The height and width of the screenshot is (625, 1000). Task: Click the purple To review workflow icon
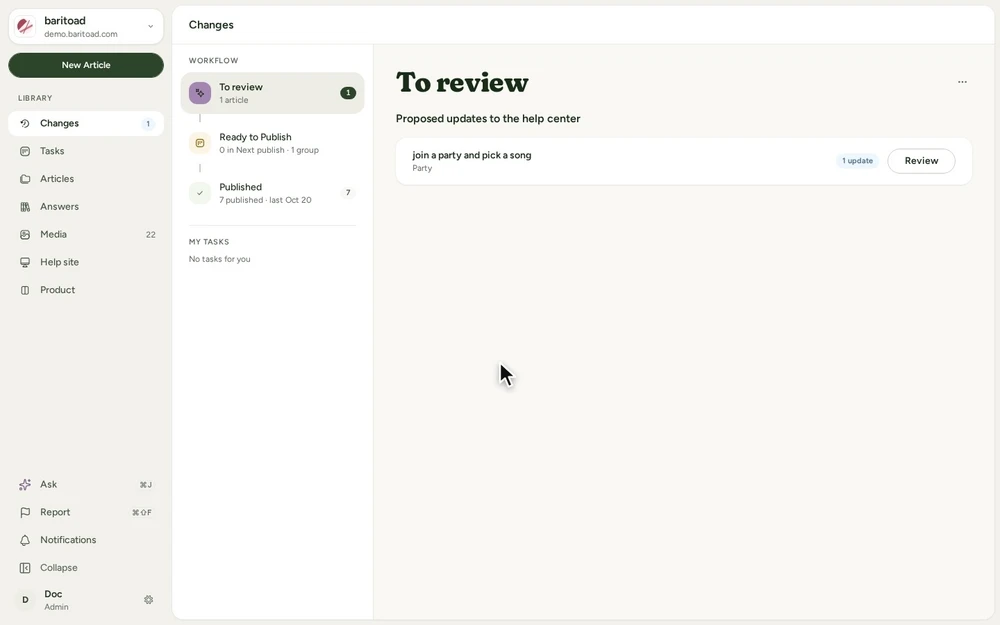[x=200, y=93]
